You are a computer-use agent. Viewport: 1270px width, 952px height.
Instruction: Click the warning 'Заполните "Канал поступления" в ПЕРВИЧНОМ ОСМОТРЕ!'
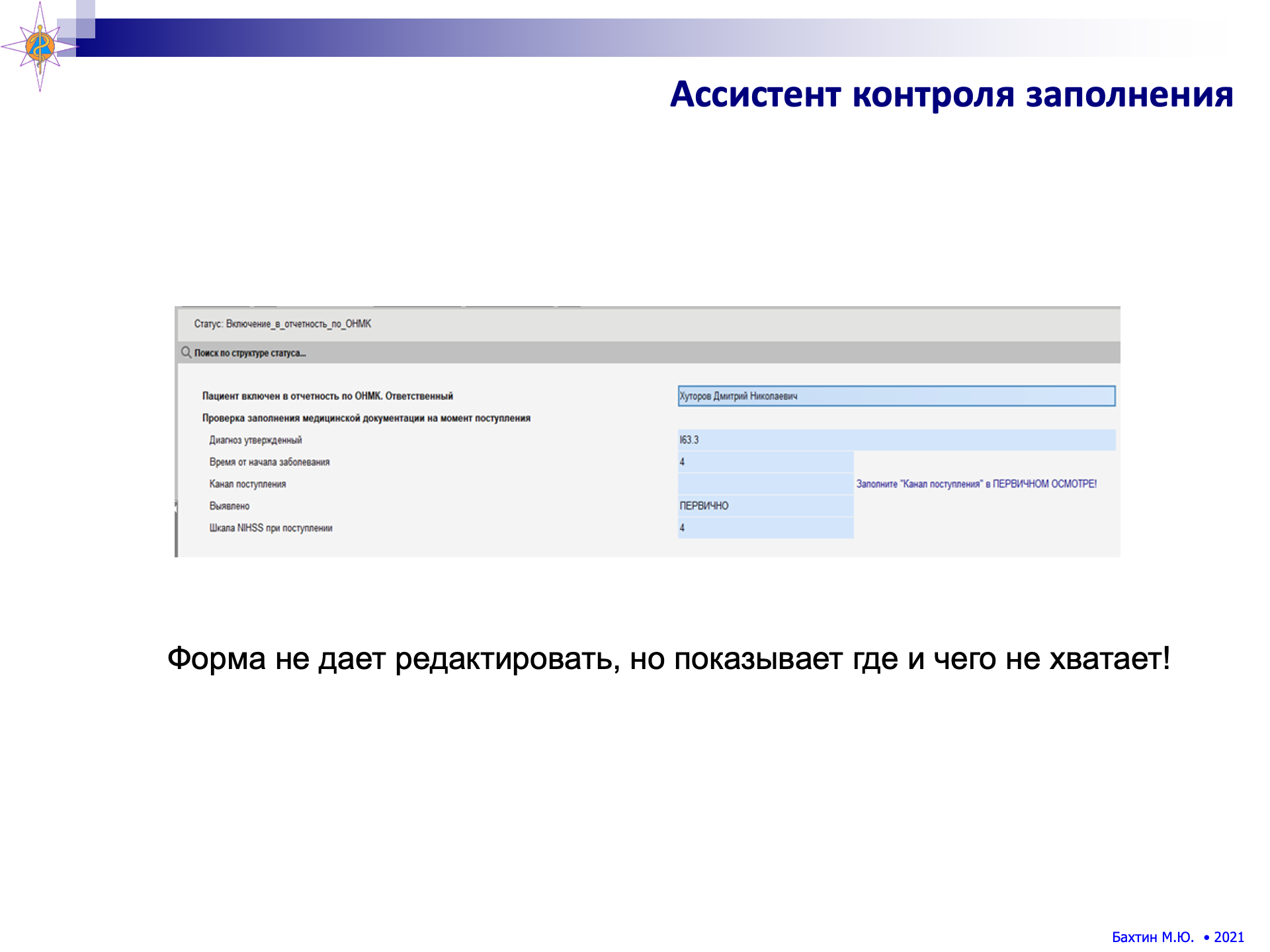click(x=976, y=484)
